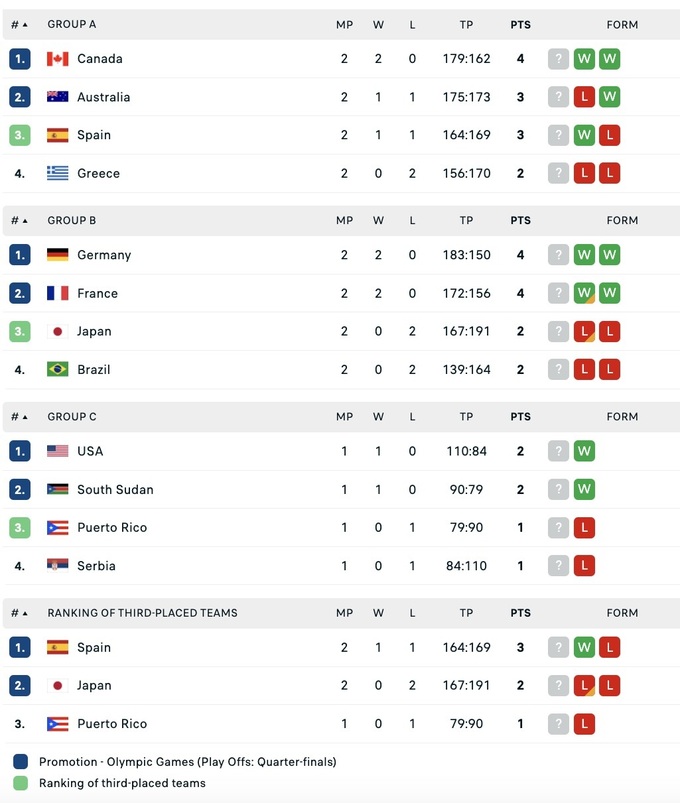Click Japan's rank 2 badge in third-placed ranking

[20, 685]
